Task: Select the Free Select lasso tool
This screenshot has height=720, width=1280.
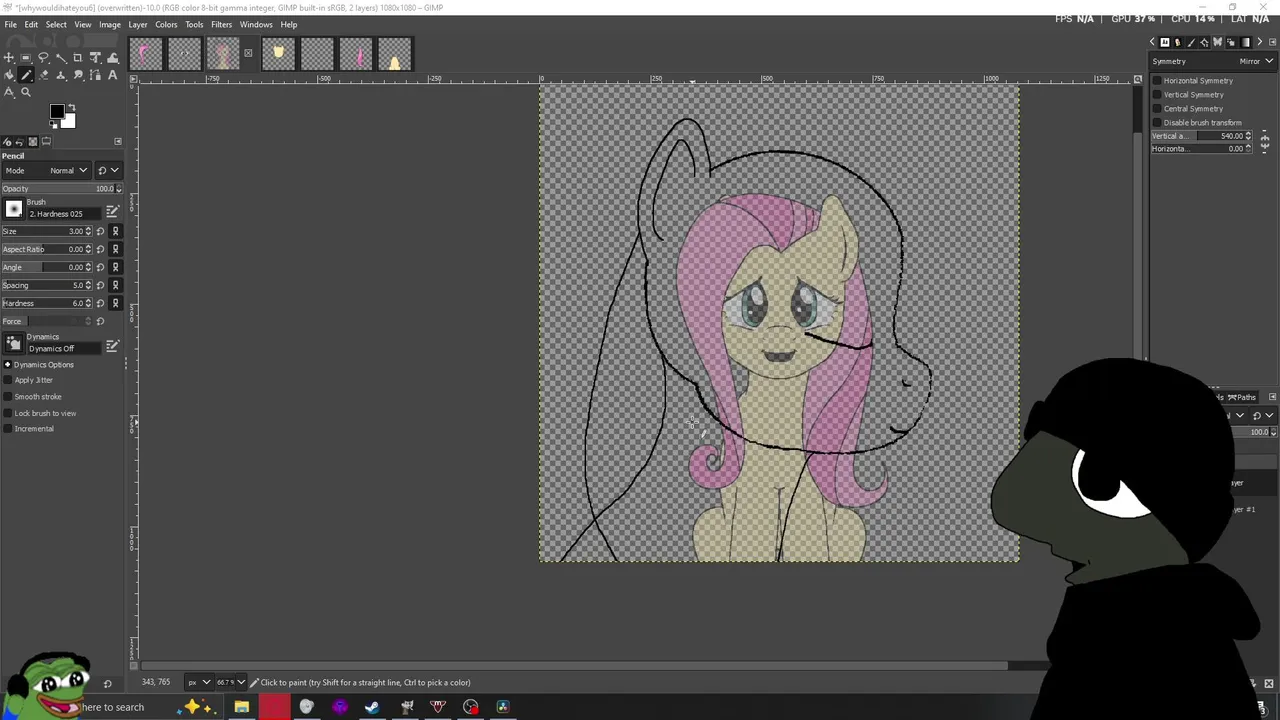Action: point(43,58)
